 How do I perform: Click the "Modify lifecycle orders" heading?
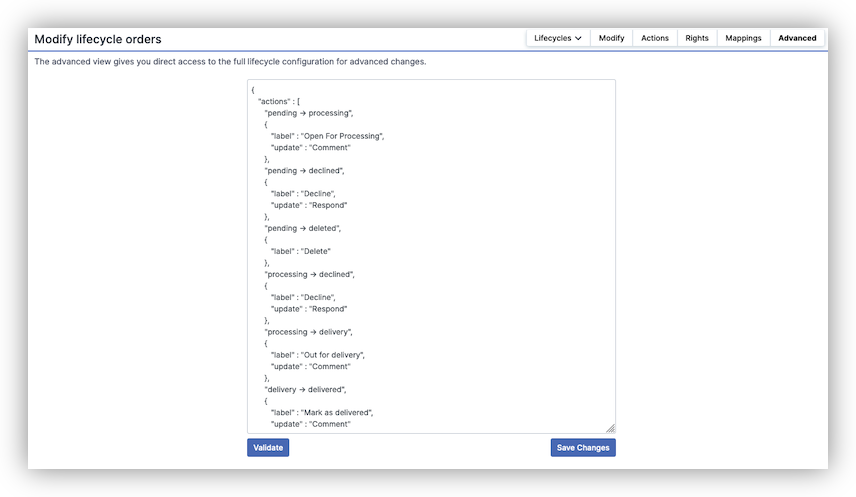pos(98,39)
